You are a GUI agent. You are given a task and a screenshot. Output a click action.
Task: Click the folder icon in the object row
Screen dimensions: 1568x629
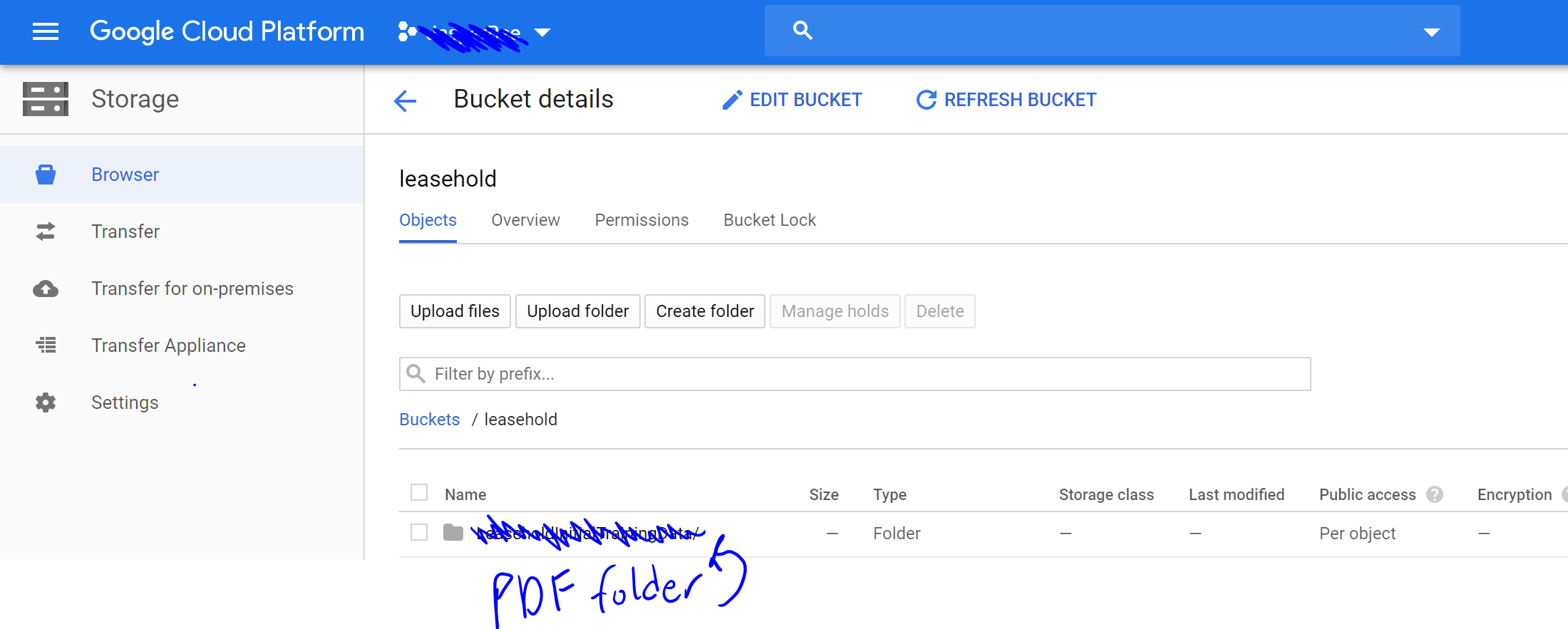point(453,532)
